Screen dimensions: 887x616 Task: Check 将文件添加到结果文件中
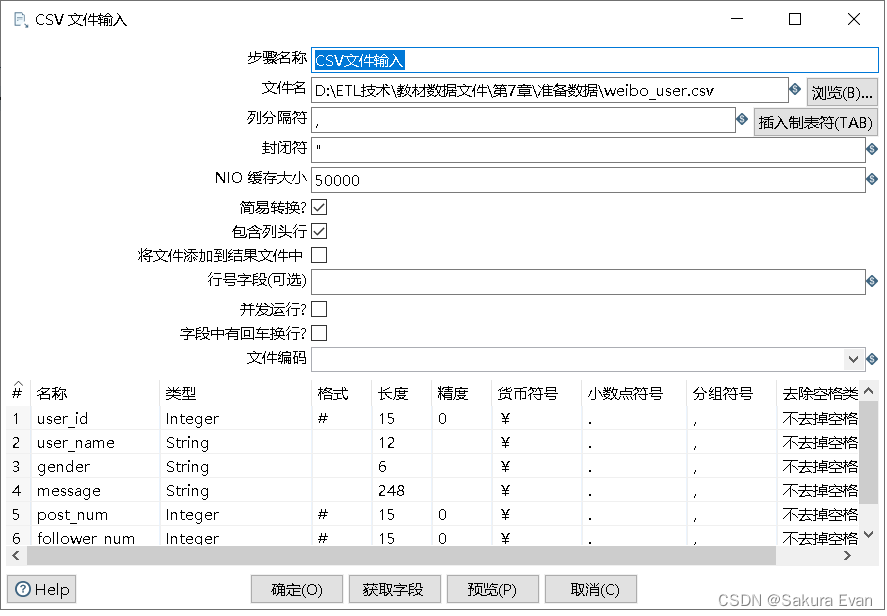318,257
